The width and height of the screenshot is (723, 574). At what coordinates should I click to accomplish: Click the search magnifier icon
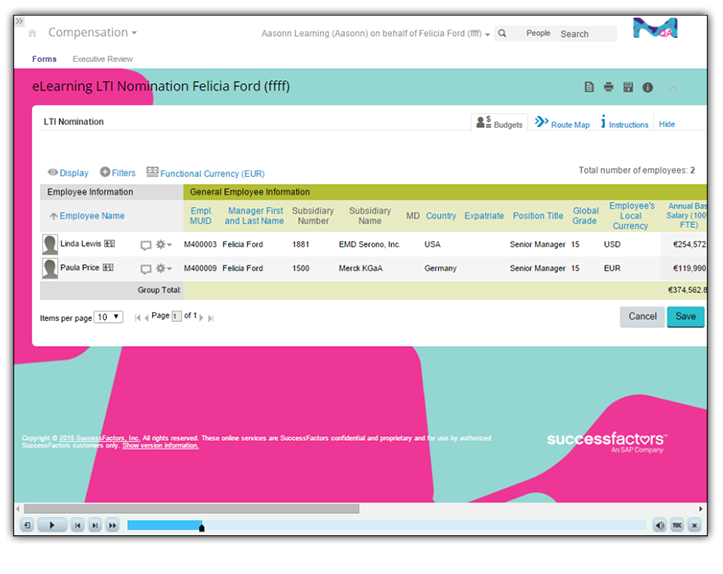click(502, 34)
